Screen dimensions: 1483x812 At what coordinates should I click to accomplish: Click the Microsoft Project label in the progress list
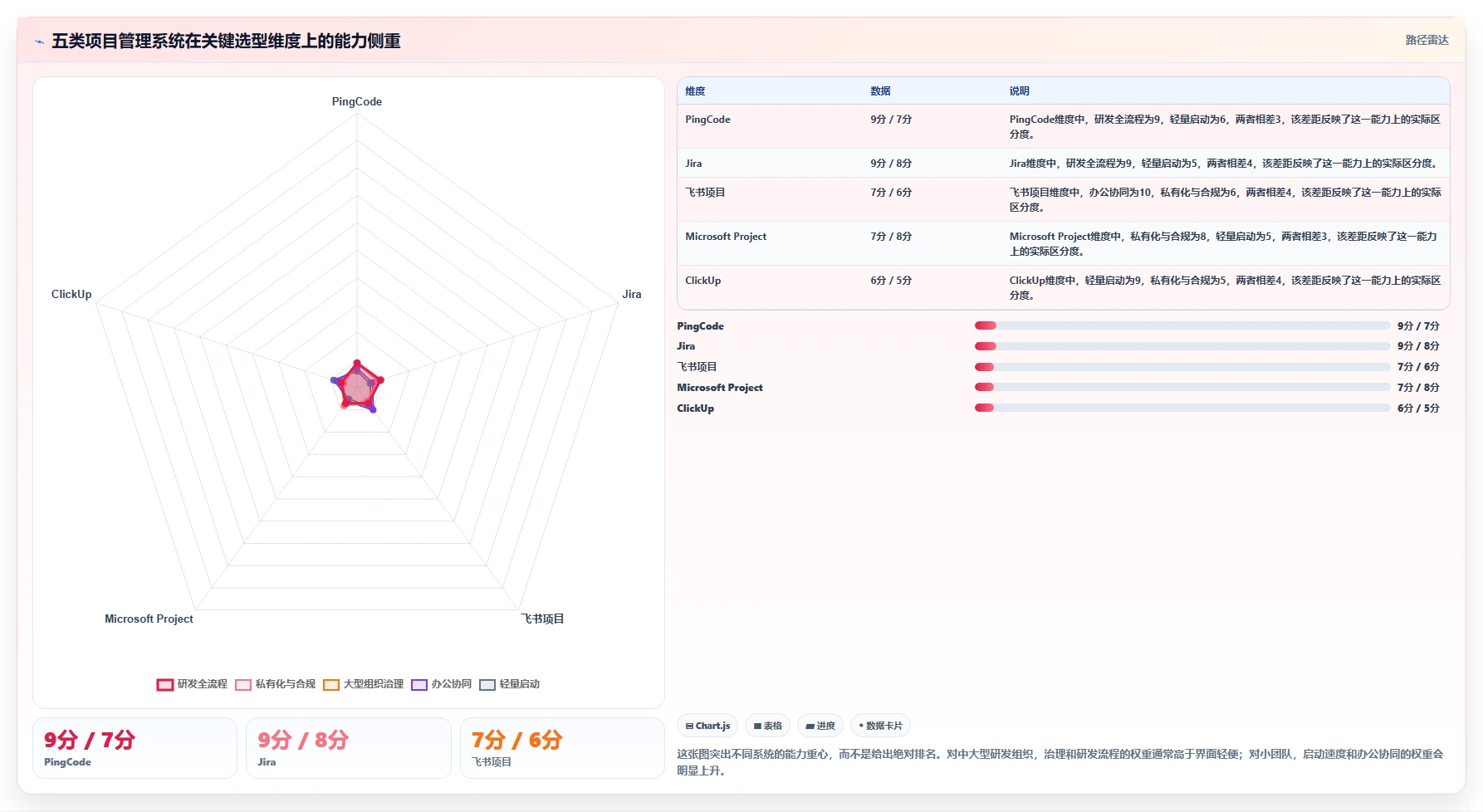(720, 388)
